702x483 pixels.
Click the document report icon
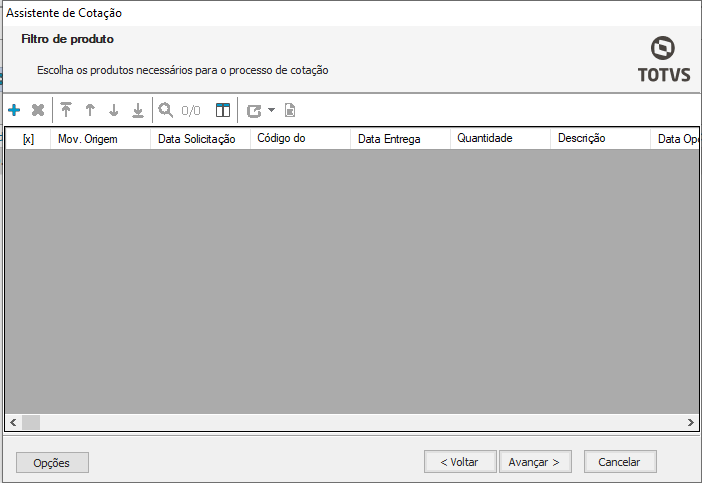(x=290, y=110)
